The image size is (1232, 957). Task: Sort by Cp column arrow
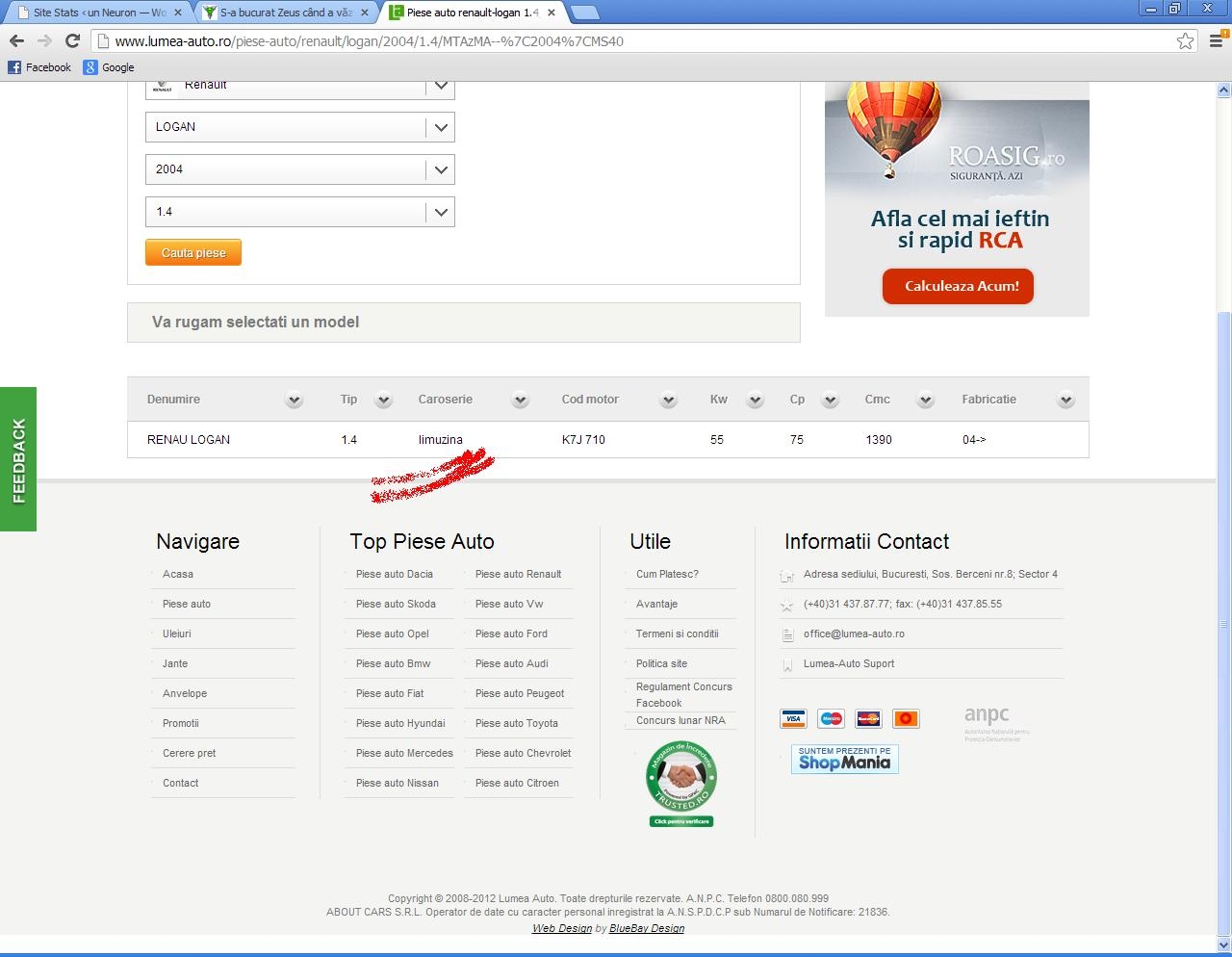click(x=831, y=400)
